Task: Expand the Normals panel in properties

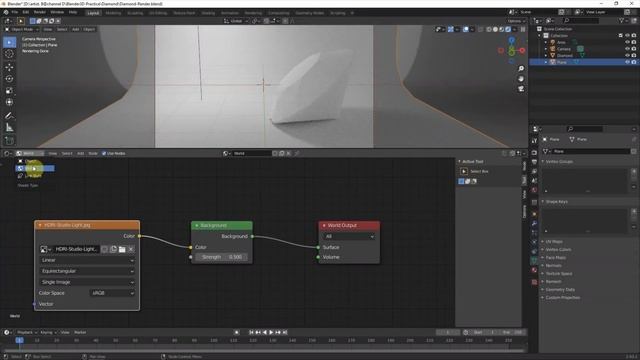Action: (553, 266)
